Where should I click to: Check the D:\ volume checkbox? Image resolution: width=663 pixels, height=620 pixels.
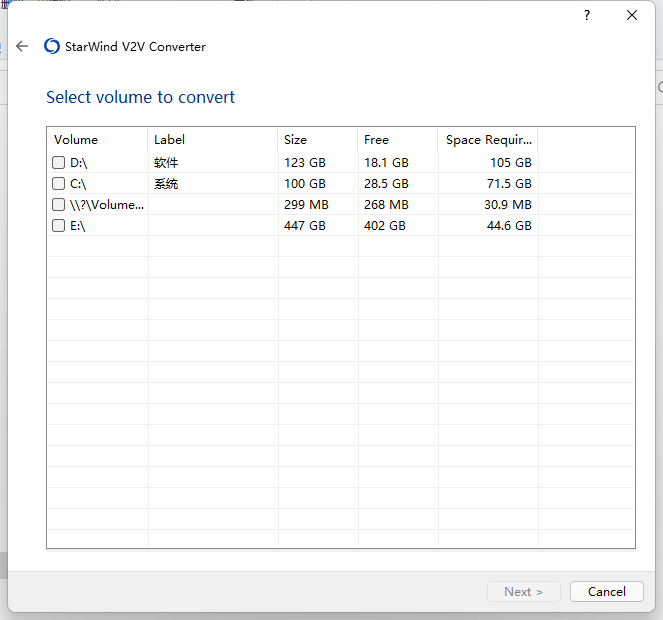coord(58,162)
